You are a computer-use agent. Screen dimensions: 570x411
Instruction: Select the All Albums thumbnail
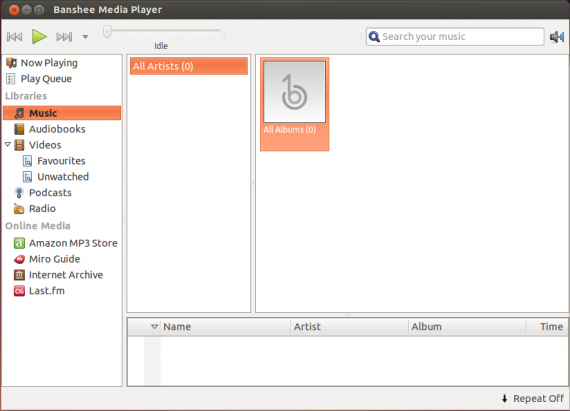(294, 104)
